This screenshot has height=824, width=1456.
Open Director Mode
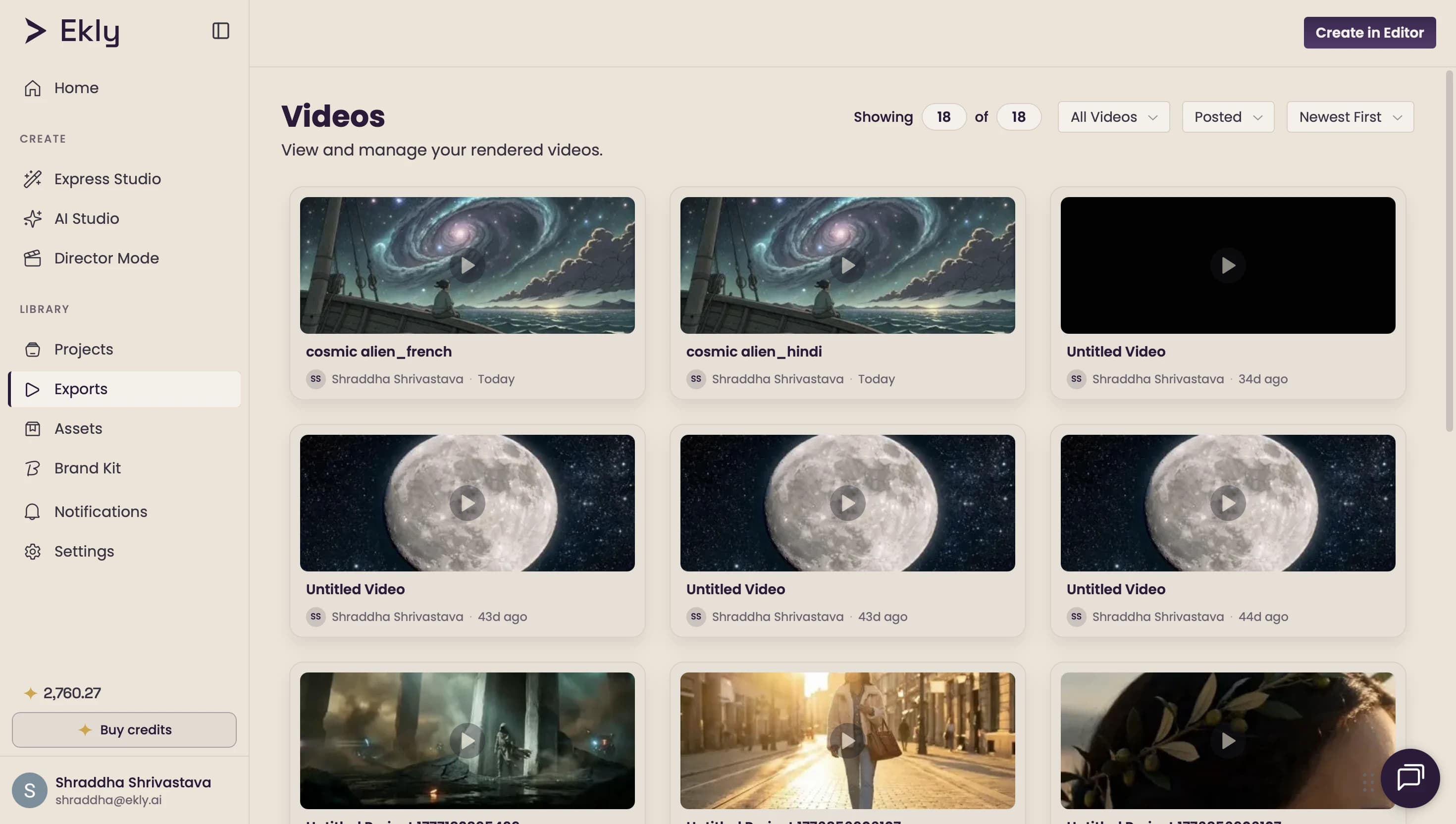click(124, 258)
